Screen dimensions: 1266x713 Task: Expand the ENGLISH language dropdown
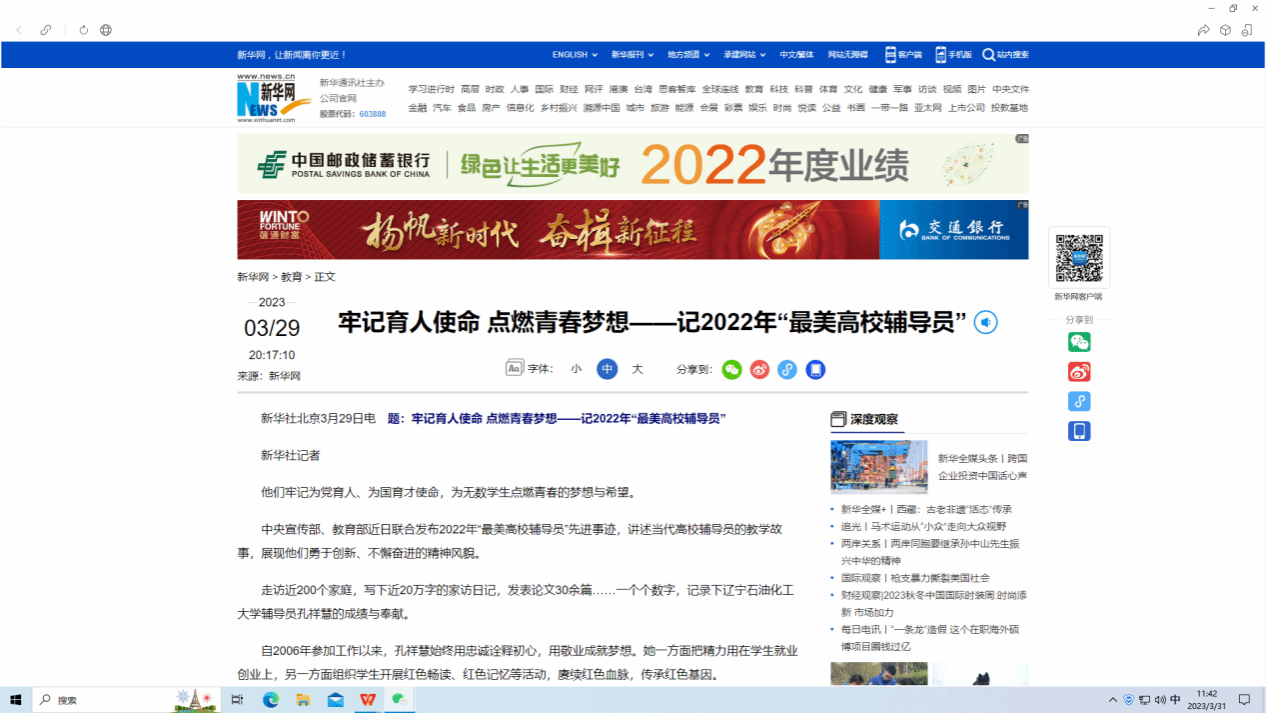click(575, 55)
